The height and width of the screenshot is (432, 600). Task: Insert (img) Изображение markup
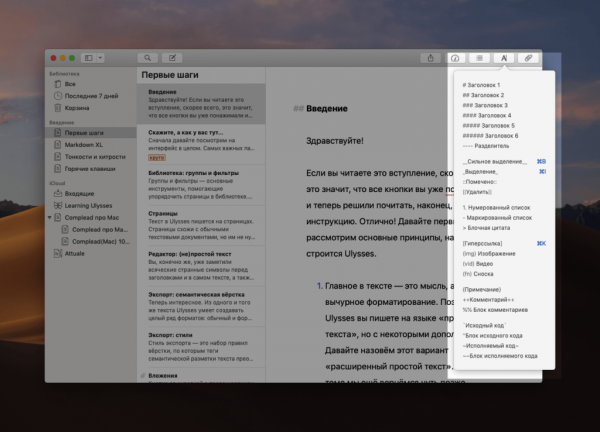pos(489,254)
